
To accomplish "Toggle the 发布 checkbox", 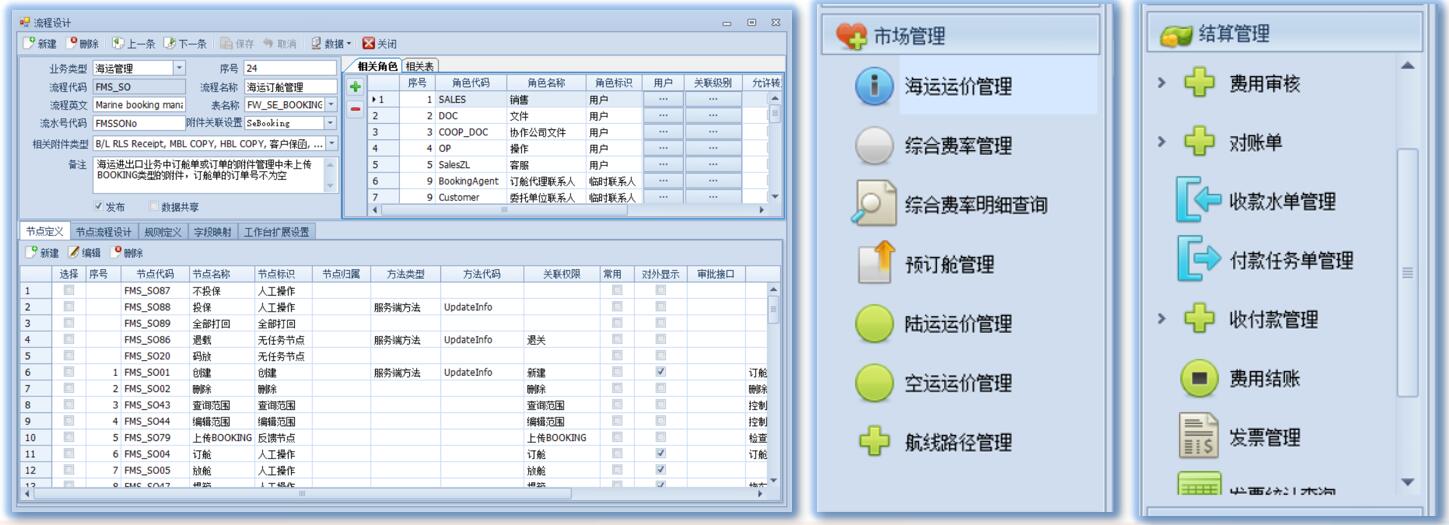I will click(x=99, y=207).
